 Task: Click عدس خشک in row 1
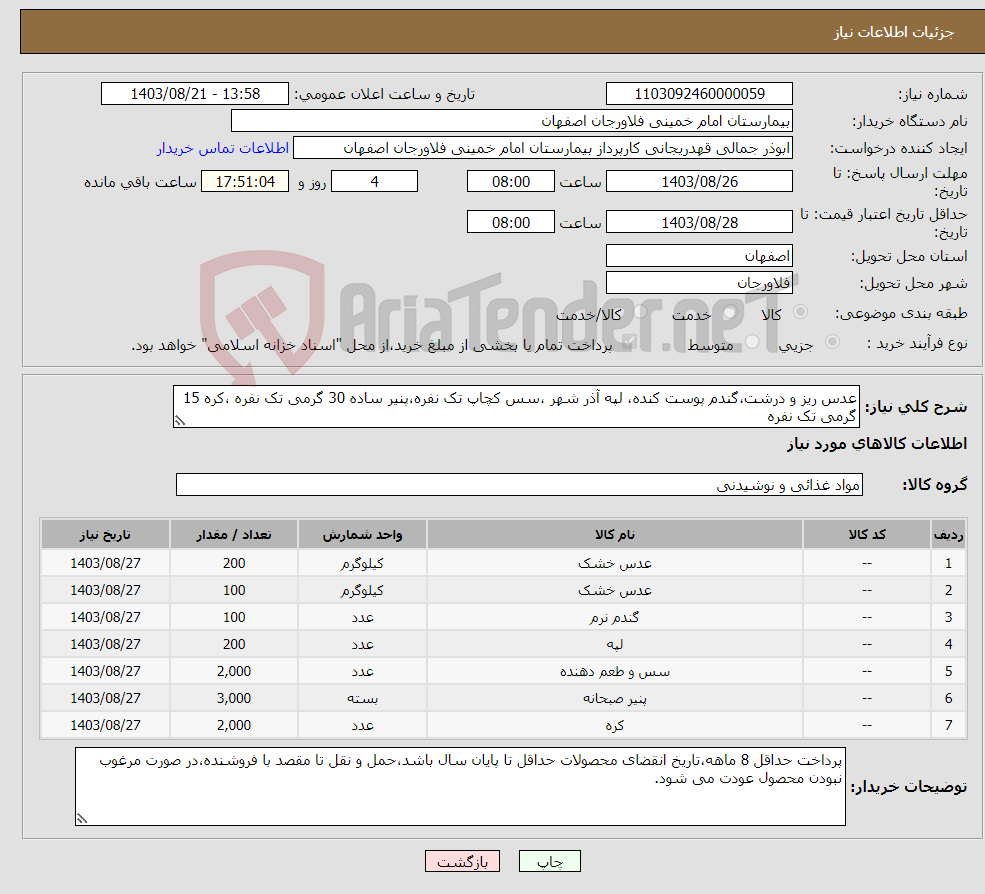click(x=614, y=564)
